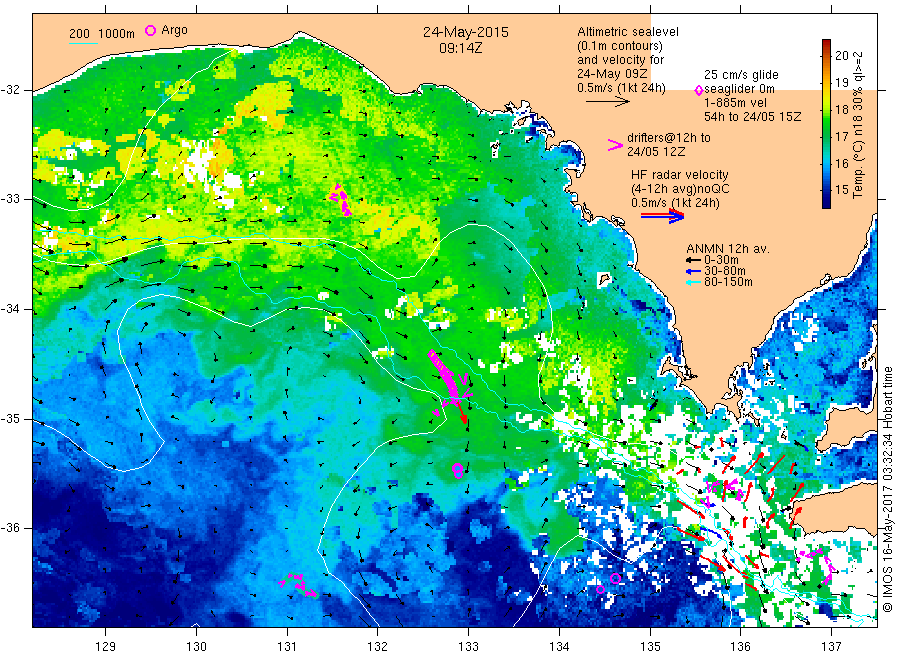This screenshot has width=900, height=660.
Task: Click the 'Altimetric sealevel' legend heading
Action: click(628, 32)
